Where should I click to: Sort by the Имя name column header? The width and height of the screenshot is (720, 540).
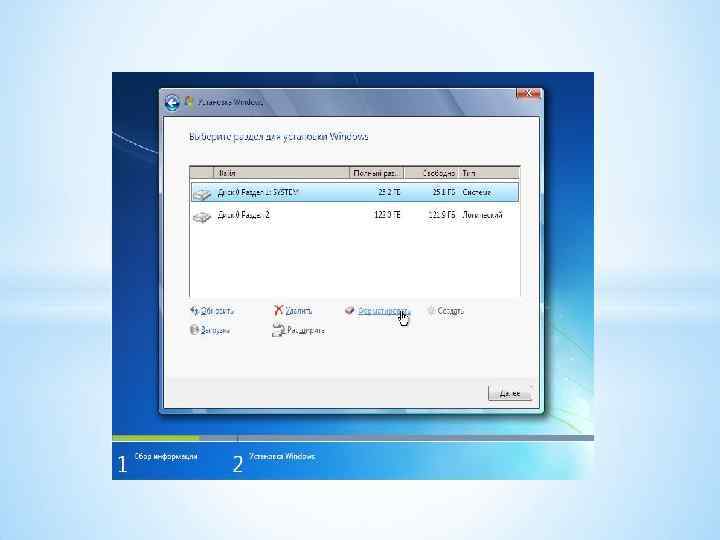281,173
